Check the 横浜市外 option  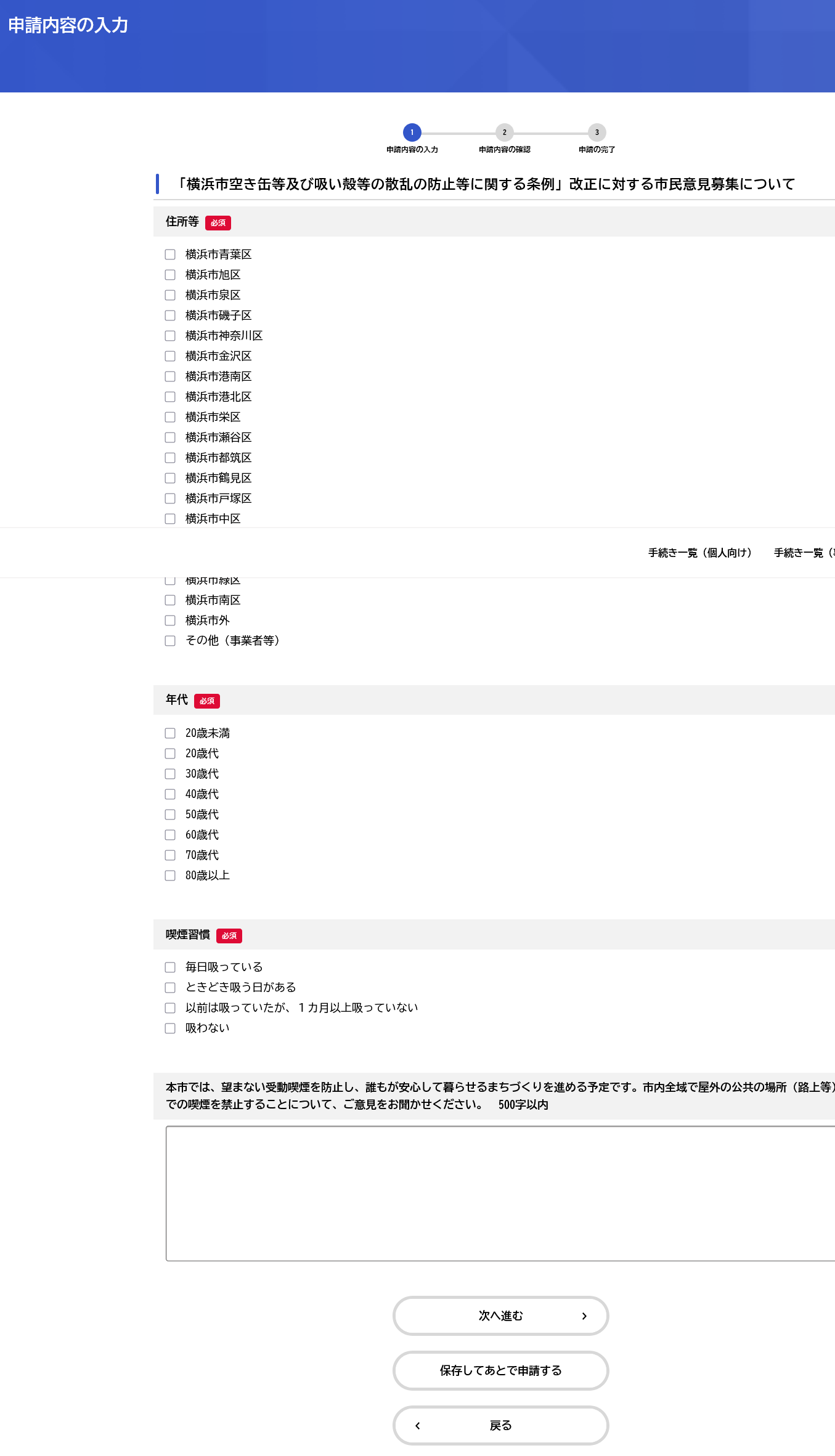coord(170,620)
